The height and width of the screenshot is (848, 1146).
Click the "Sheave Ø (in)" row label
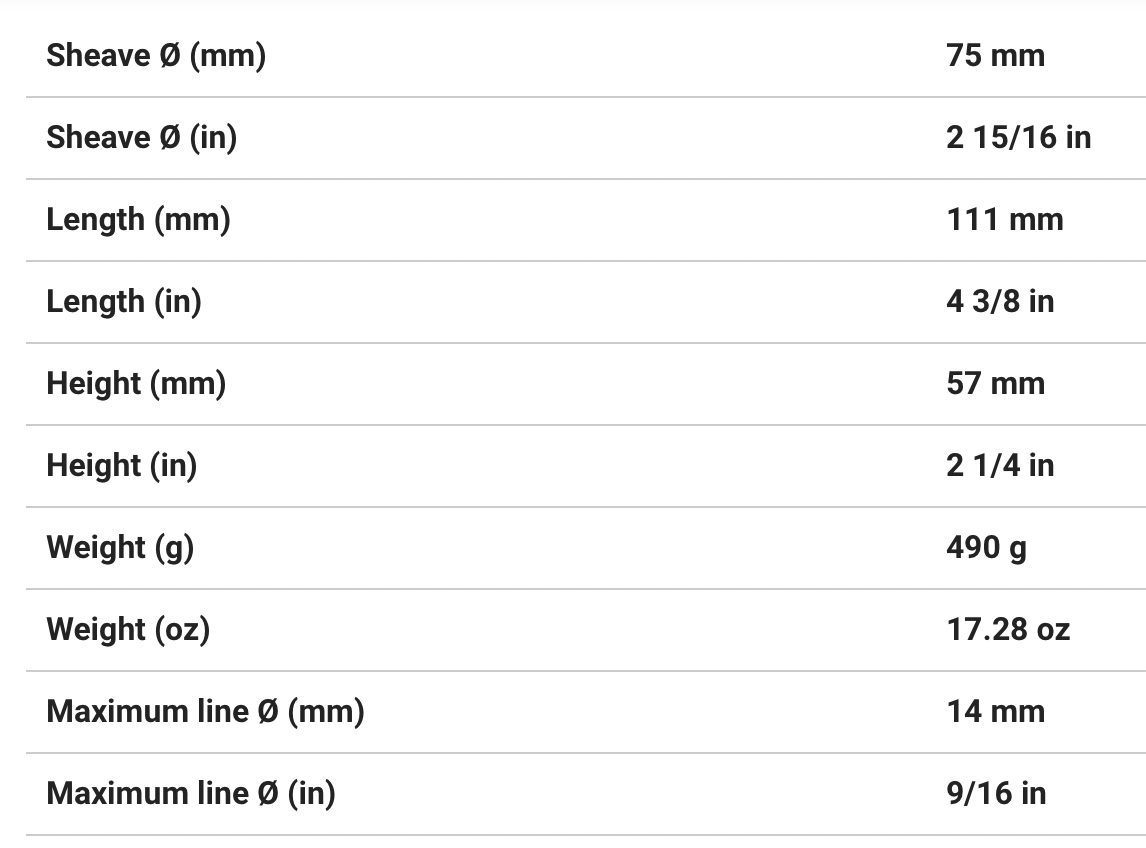[141, 138]
